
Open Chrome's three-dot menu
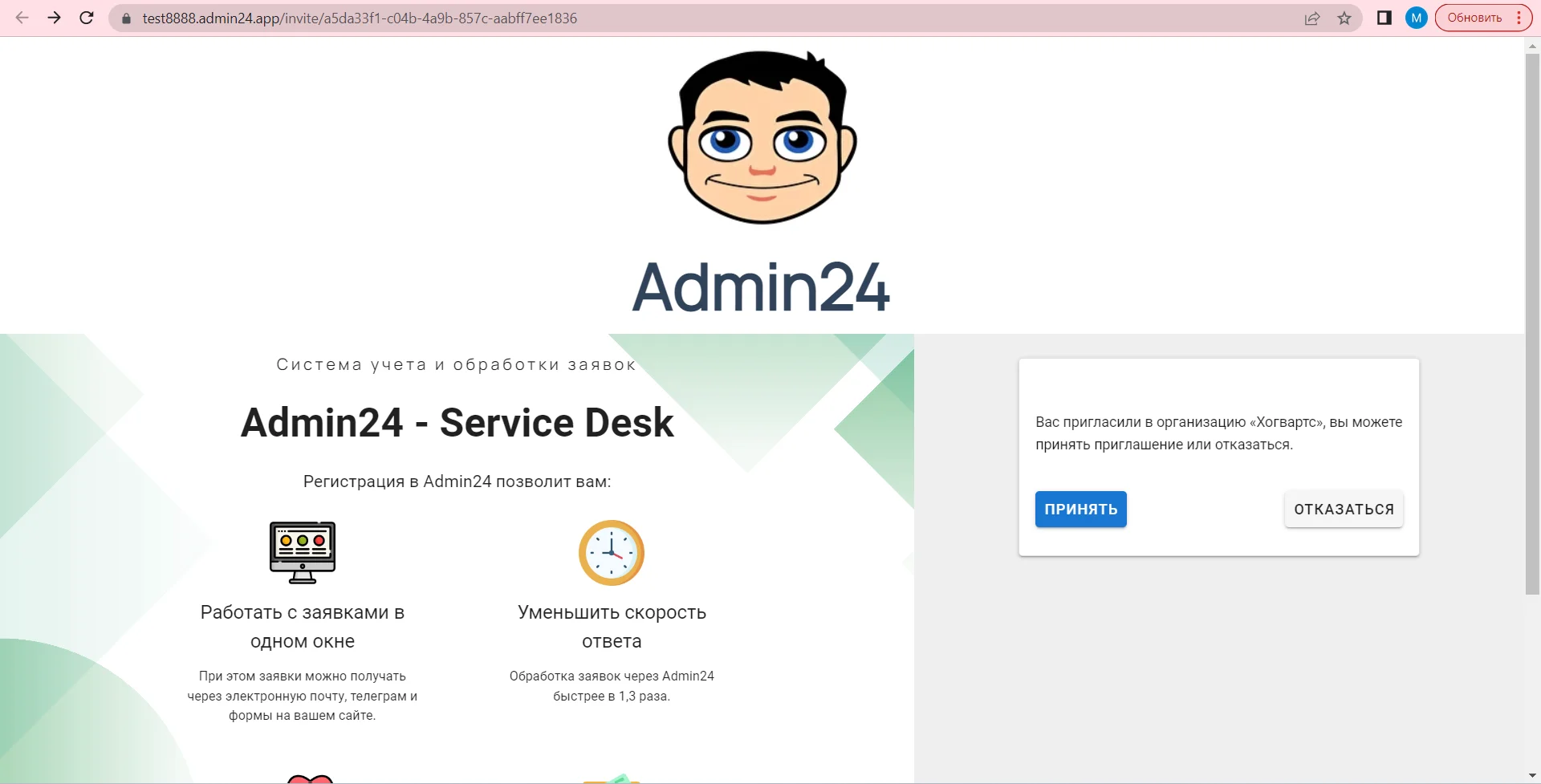[1519, 18]
